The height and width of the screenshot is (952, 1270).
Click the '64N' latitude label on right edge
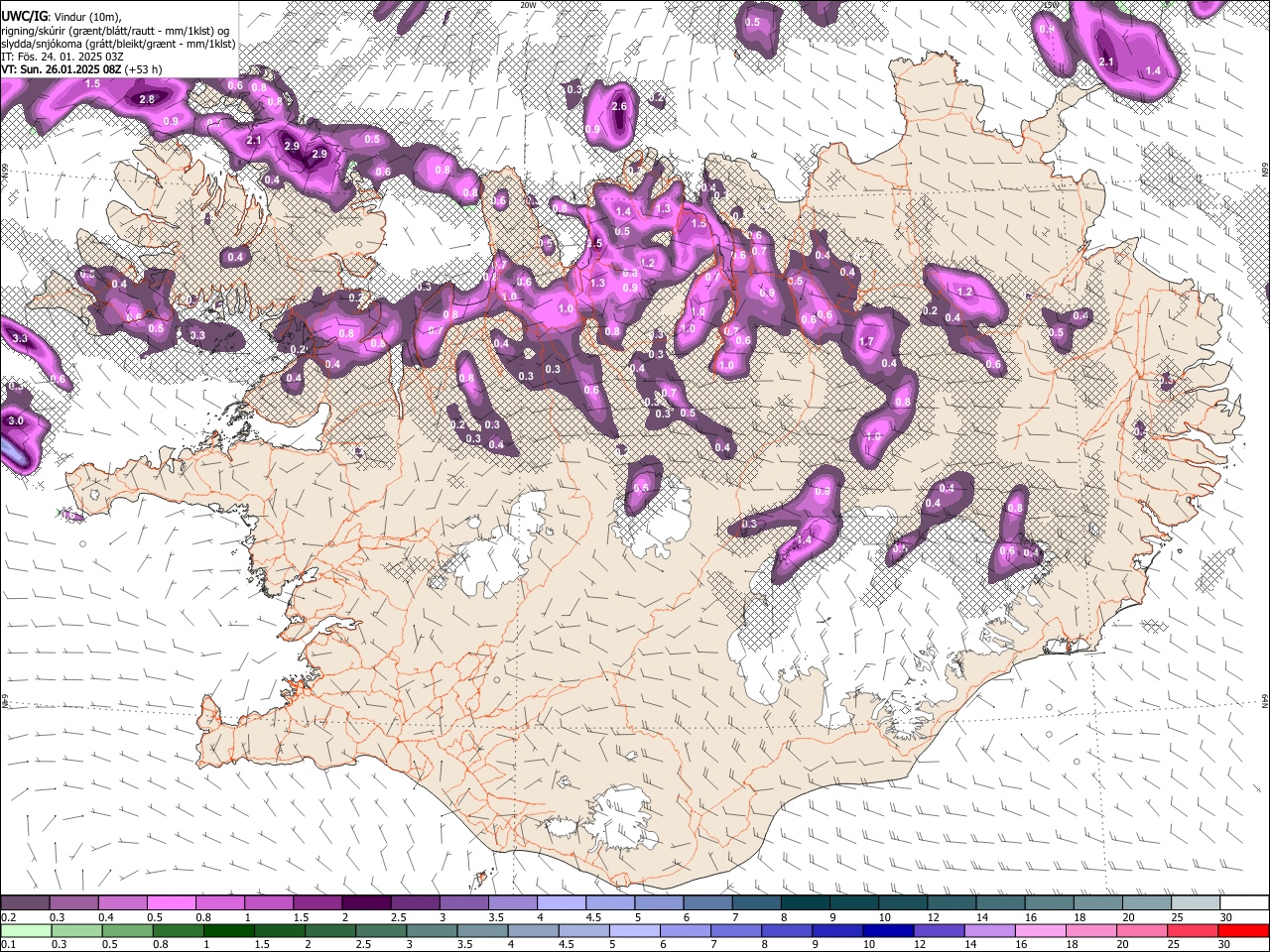pos(1264,700)
